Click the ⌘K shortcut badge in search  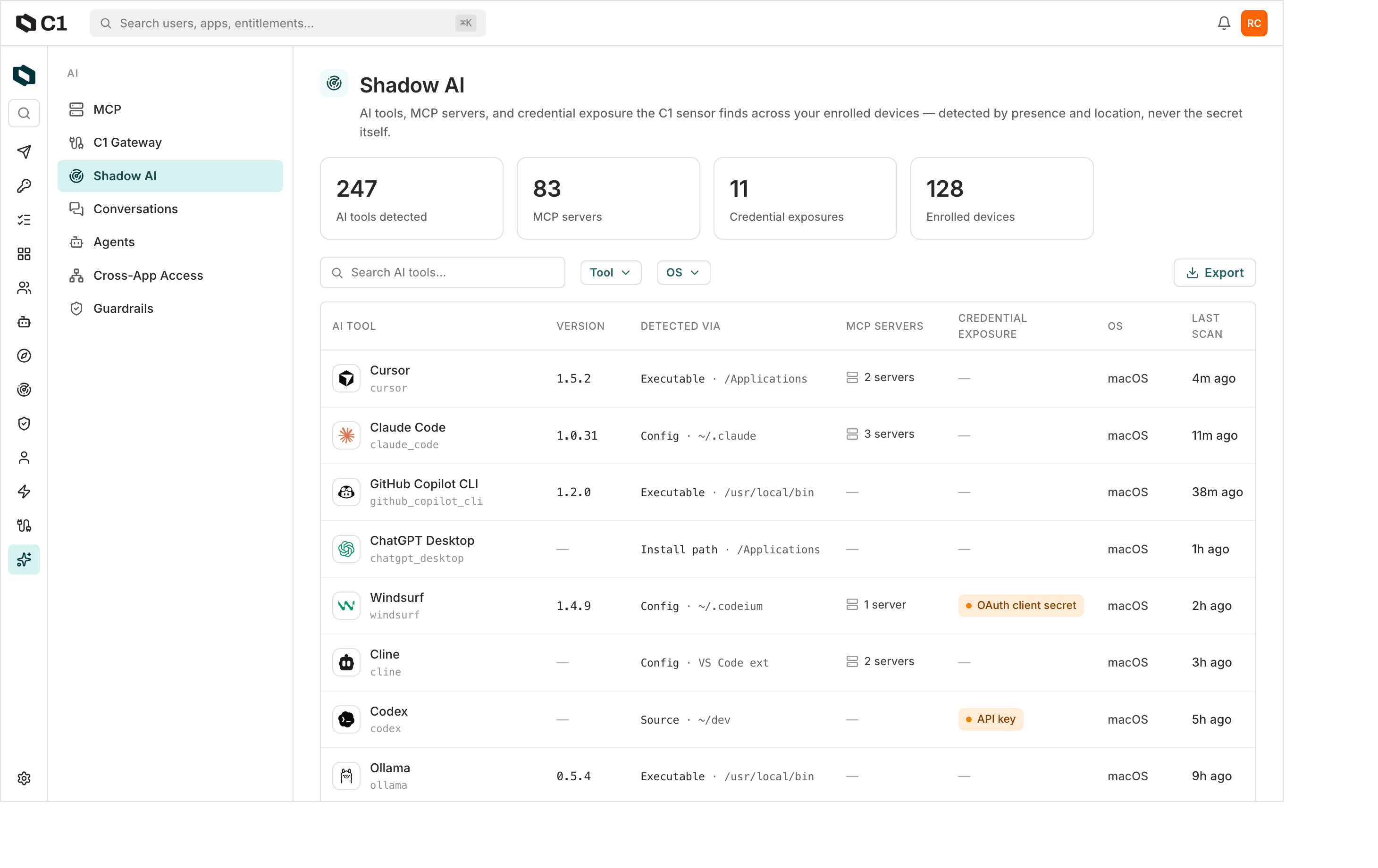coord(466,23)
